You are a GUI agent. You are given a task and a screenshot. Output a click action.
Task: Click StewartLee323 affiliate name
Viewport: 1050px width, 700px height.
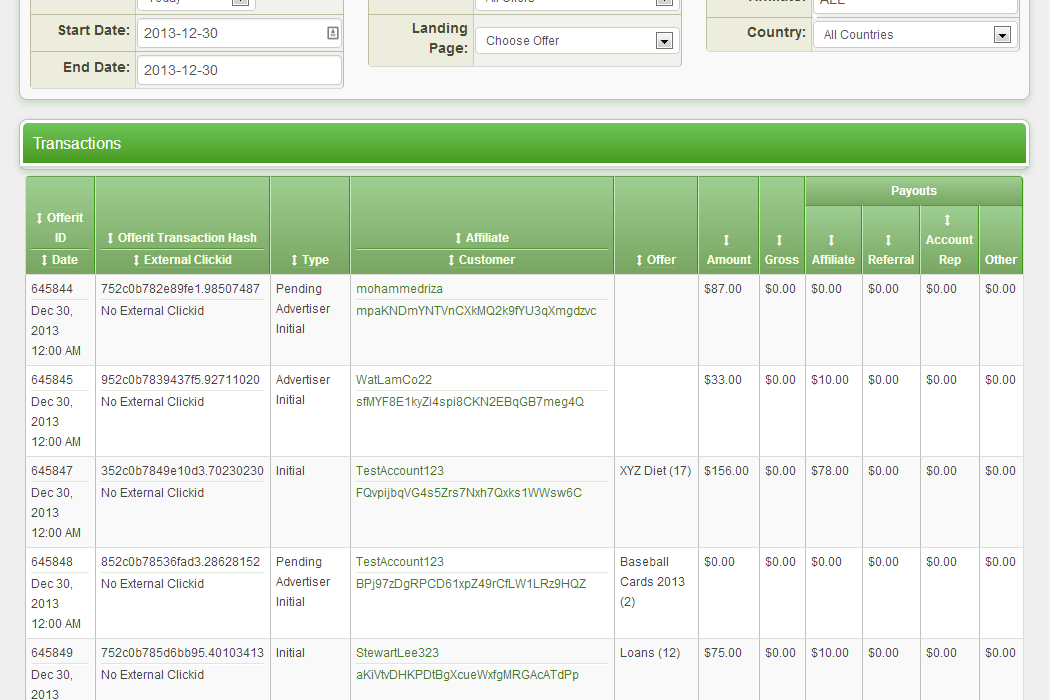click(397, 653)
